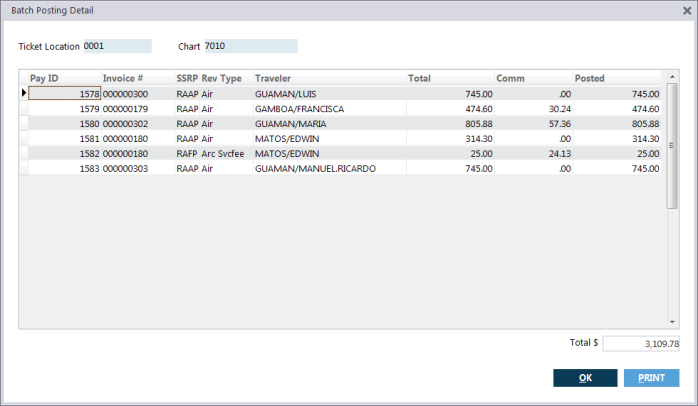Select Pay ID cell 1581

click(65, 138)
